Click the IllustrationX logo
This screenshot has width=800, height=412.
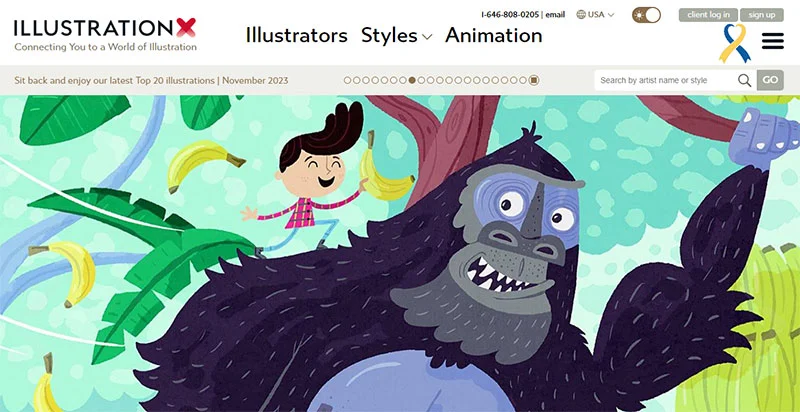[x=105, y=35]
